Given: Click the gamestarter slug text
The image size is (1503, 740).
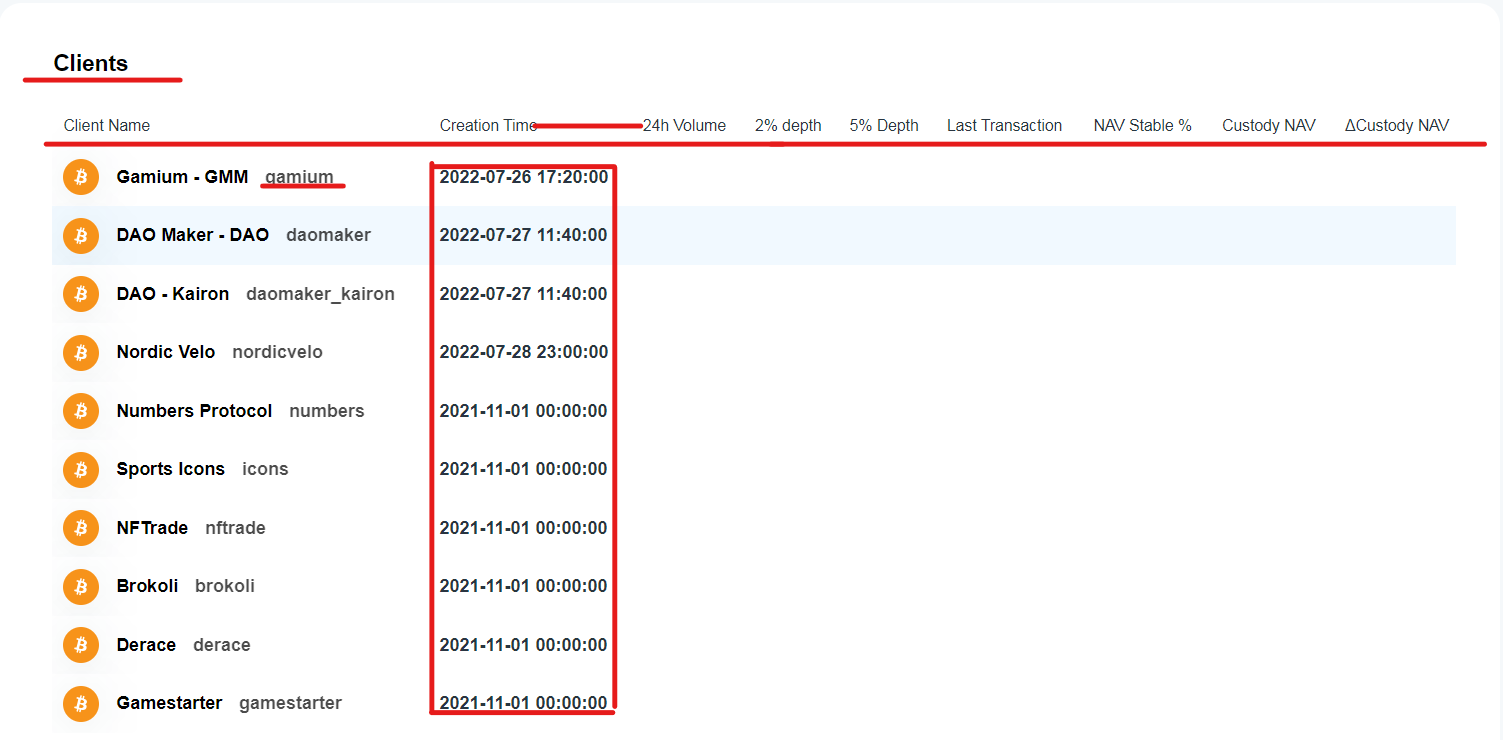Looking at the screenshot, I should 290,703.
